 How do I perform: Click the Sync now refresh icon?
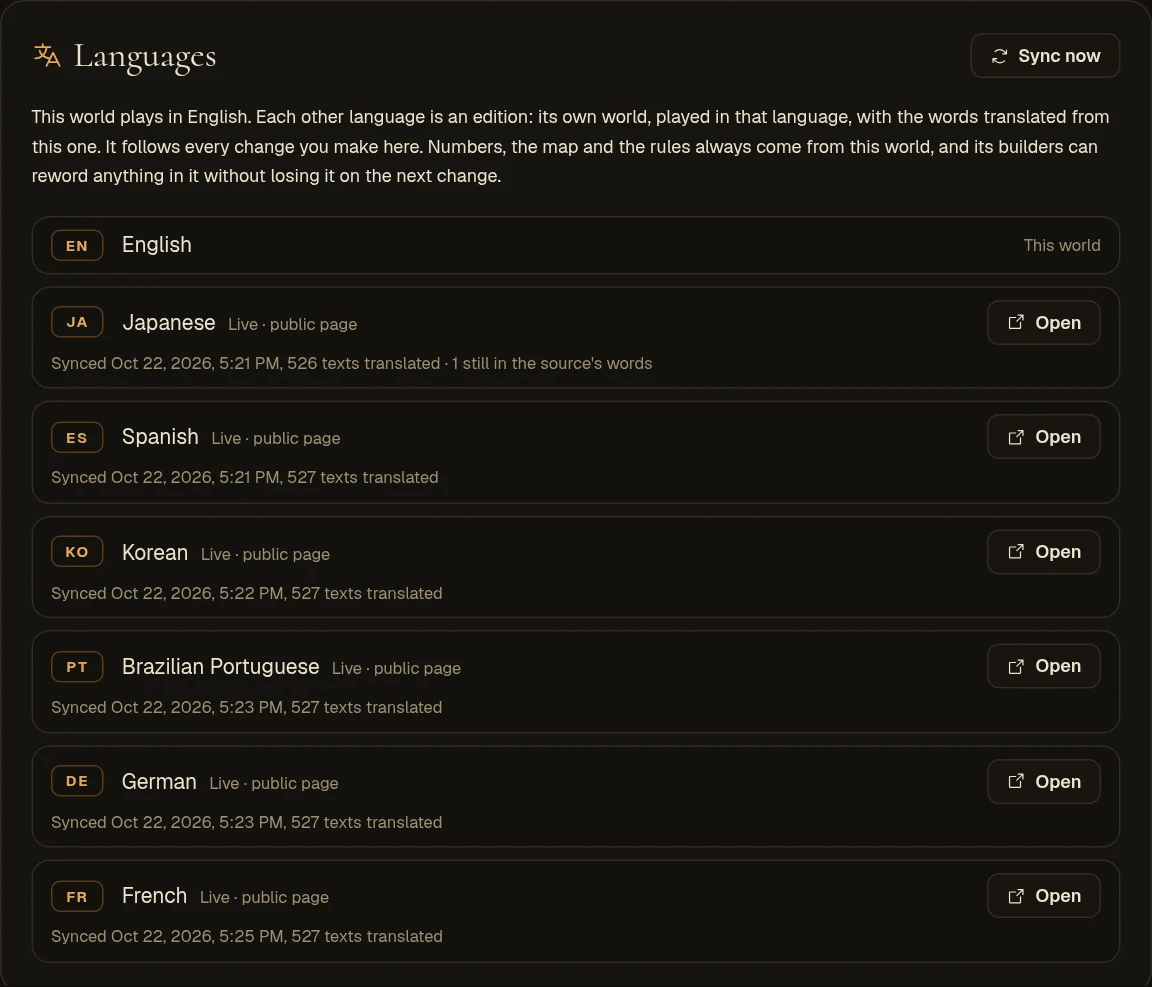click(999, 56)
